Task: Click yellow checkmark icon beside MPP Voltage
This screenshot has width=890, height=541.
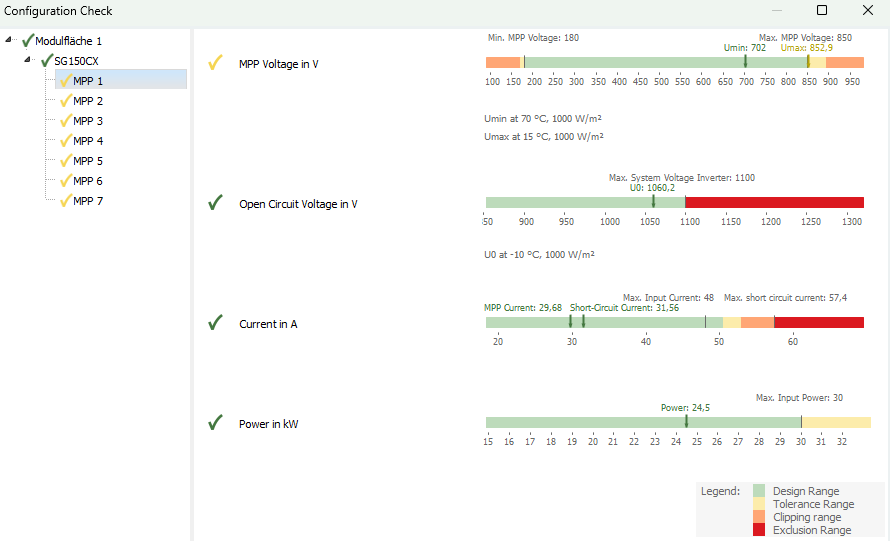Action: click(215, 64)
